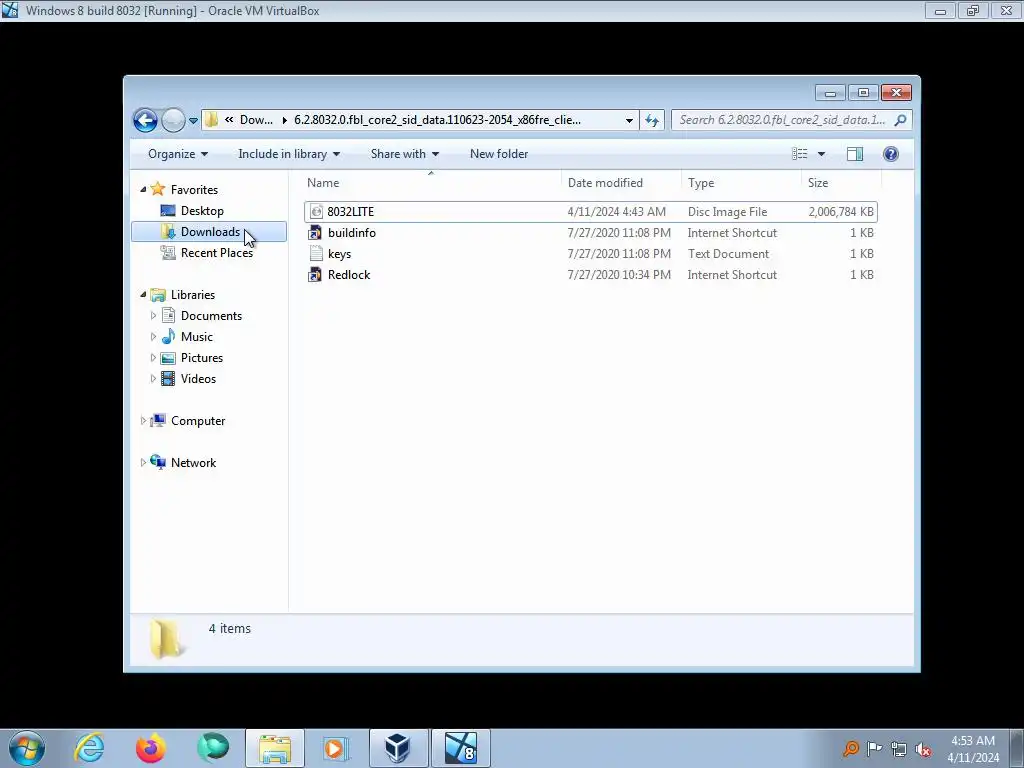Image resolution: width=1024 pixels, height=768 pixels.
Task: Click the Action Center flag tray icon
Action: 874,748
